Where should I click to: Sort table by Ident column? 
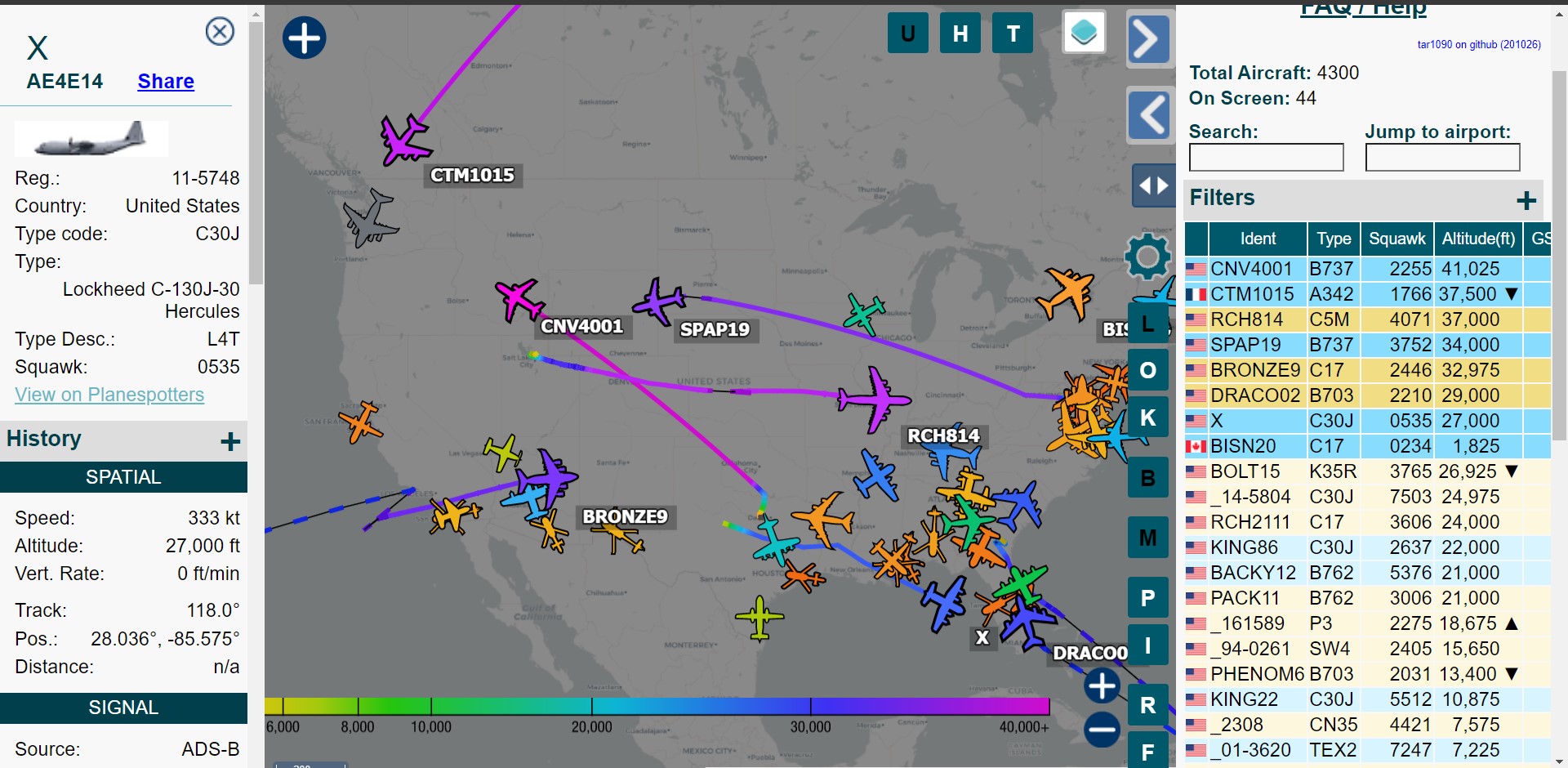coord(1257,239)
